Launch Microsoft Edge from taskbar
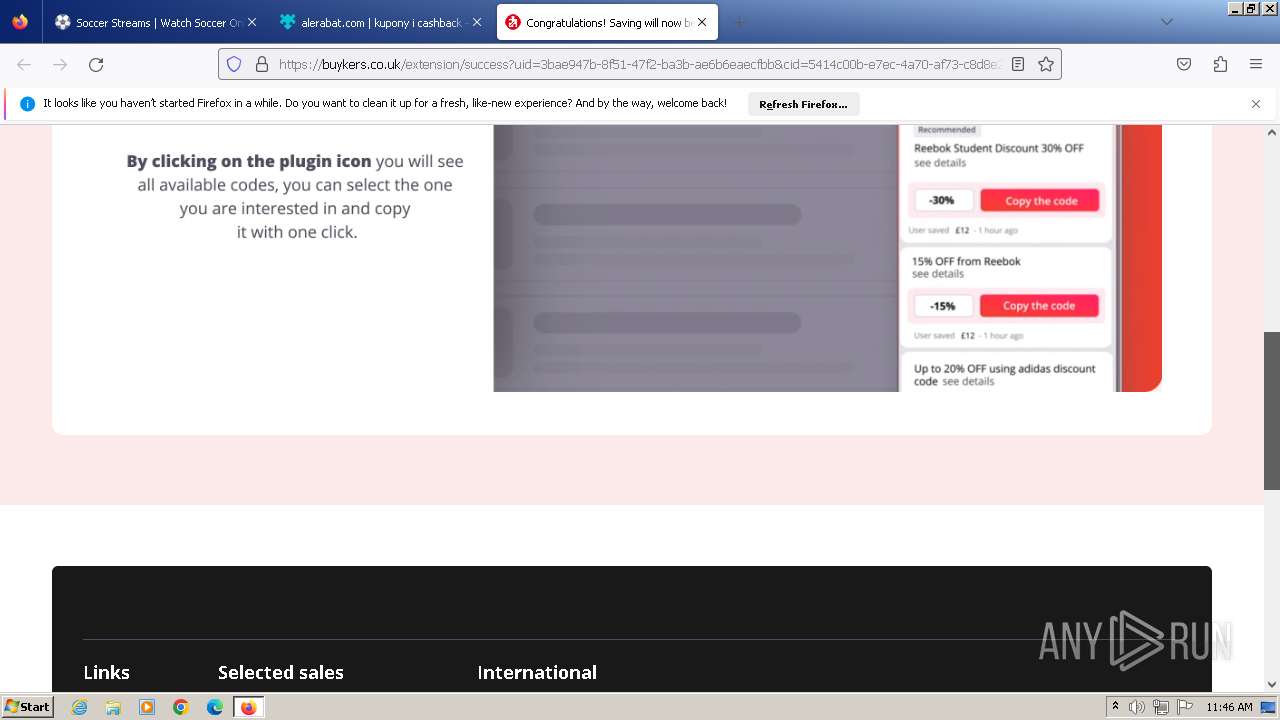 (x=215, y=707)
